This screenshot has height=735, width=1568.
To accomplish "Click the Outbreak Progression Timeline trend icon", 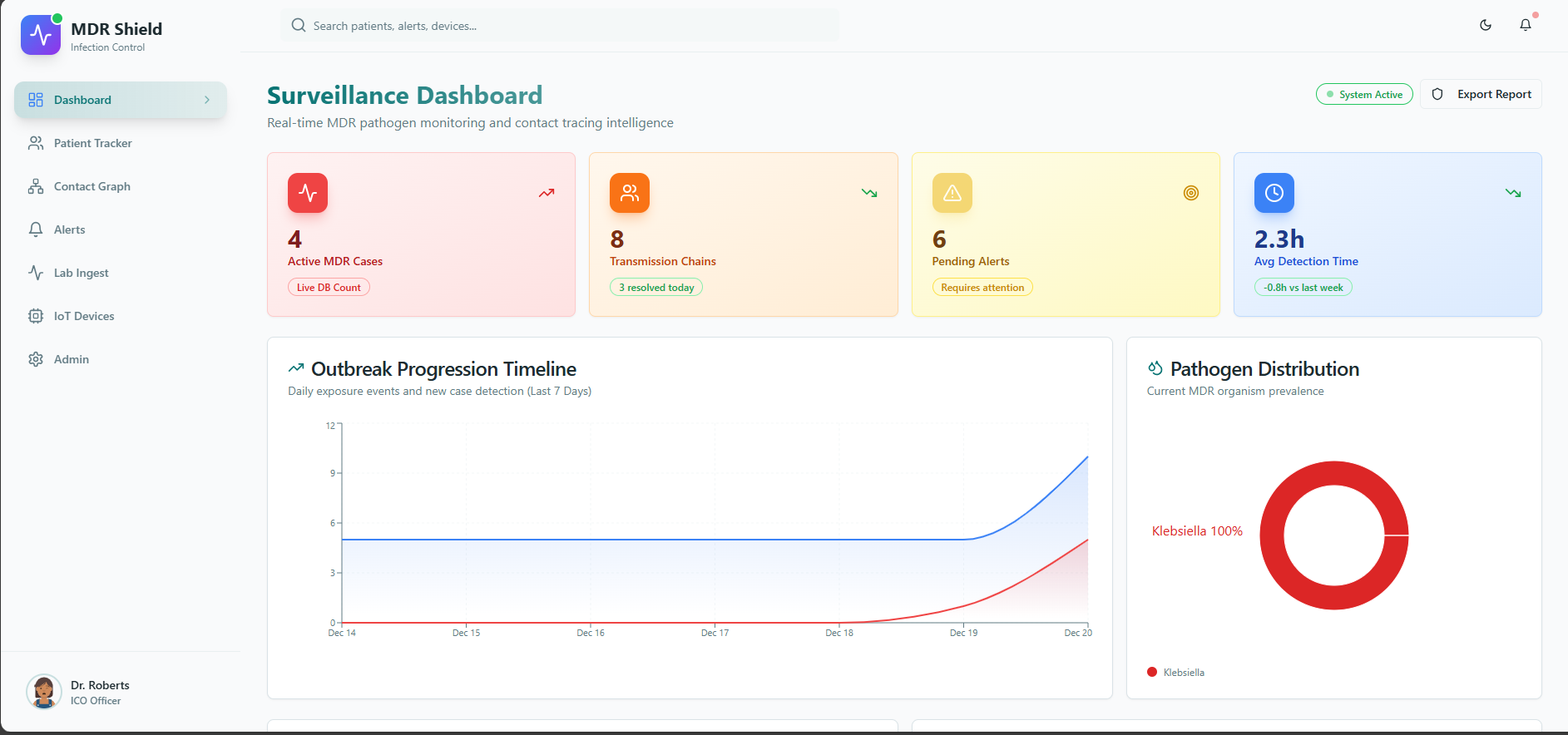I will click(296, 367).
